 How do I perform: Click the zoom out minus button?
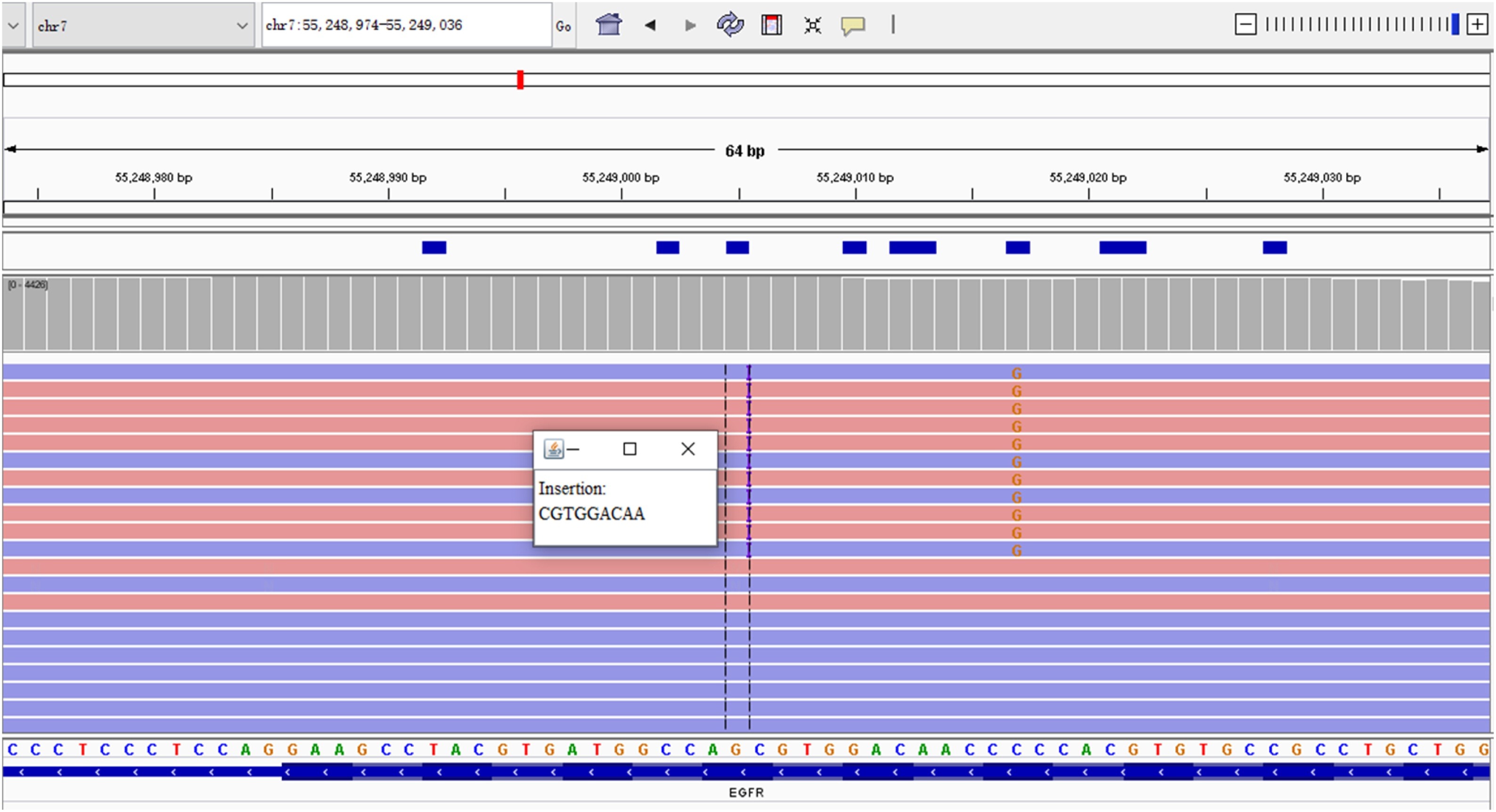(1245, 24)
